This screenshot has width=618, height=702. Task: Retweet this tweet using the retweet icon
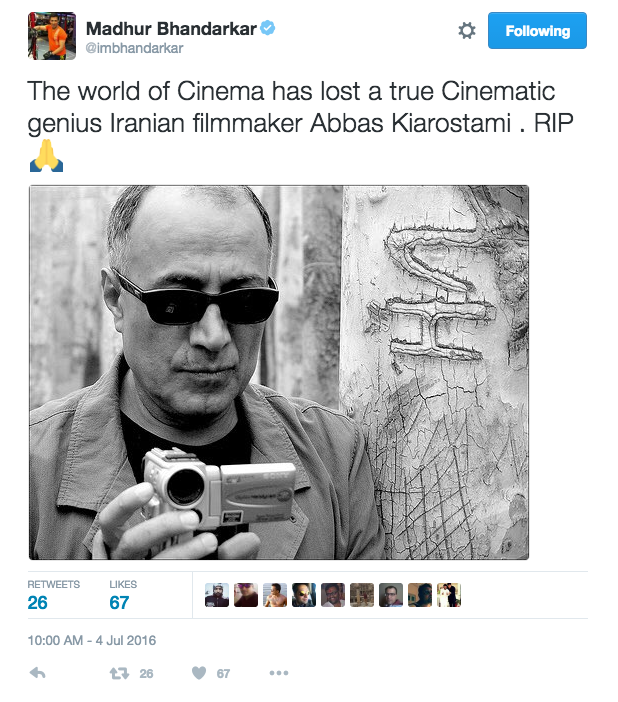click(117, 673)
